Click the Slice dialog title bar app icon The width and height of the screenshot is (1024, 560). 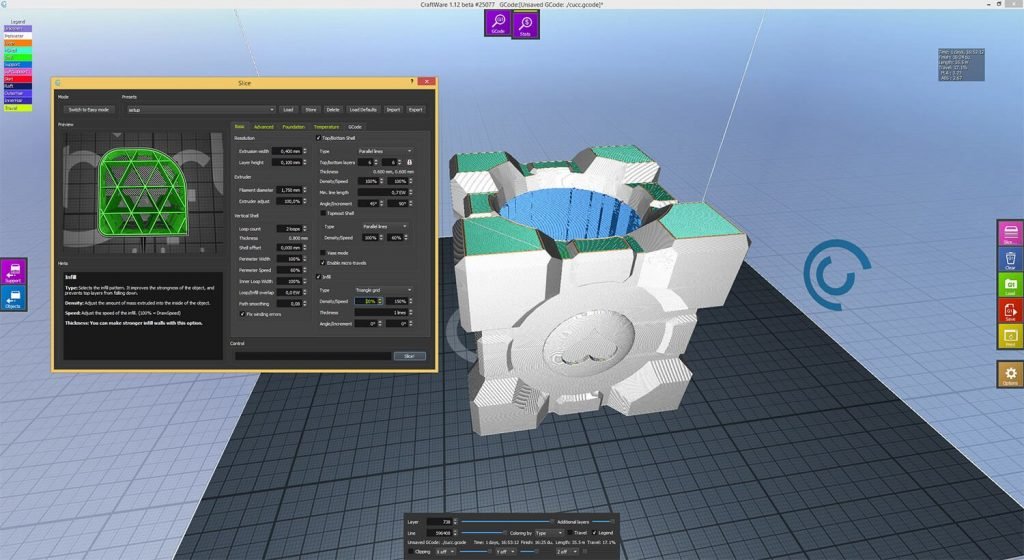(58, 83)
